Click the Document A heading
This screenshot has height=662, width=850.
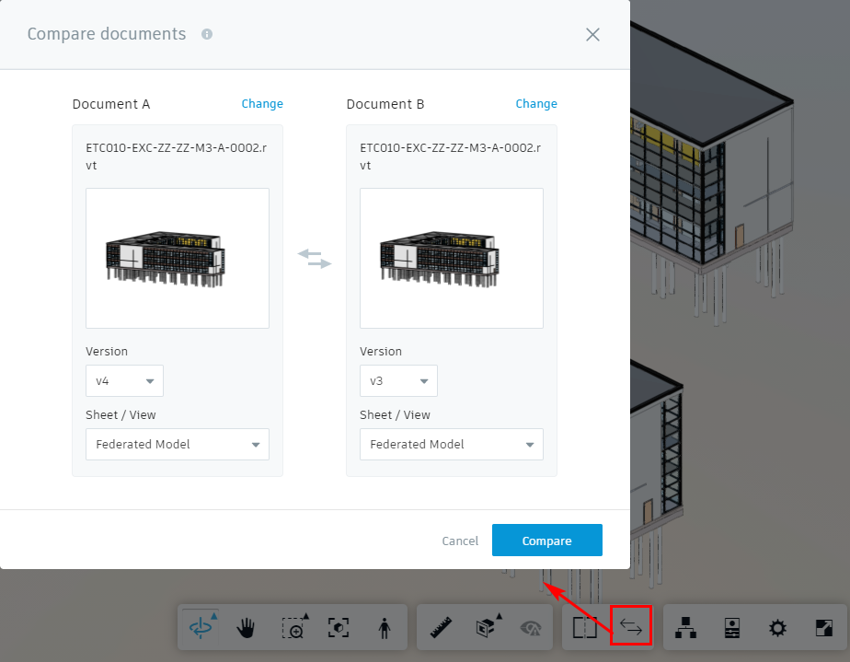[x=111, y=104]
